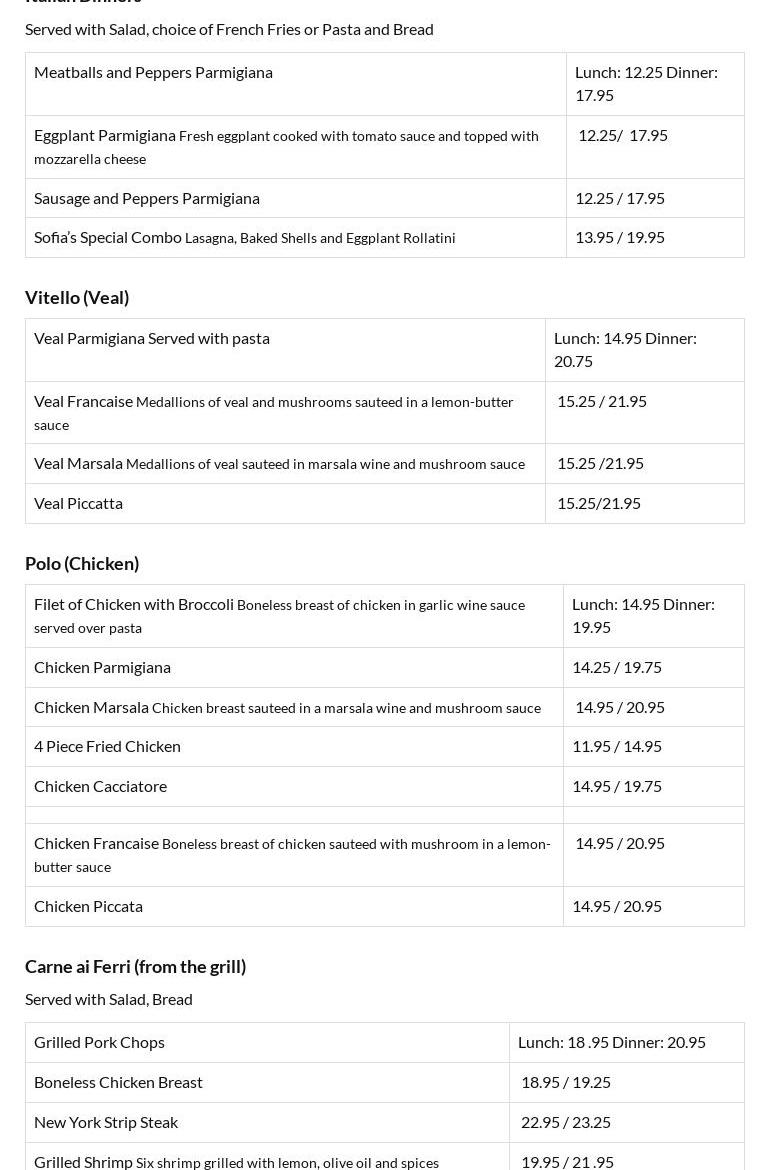Click the Boneless Chicken Breast price 18.95 / 19.25
Screen dimensions: 770x1170
(566, 1082)
